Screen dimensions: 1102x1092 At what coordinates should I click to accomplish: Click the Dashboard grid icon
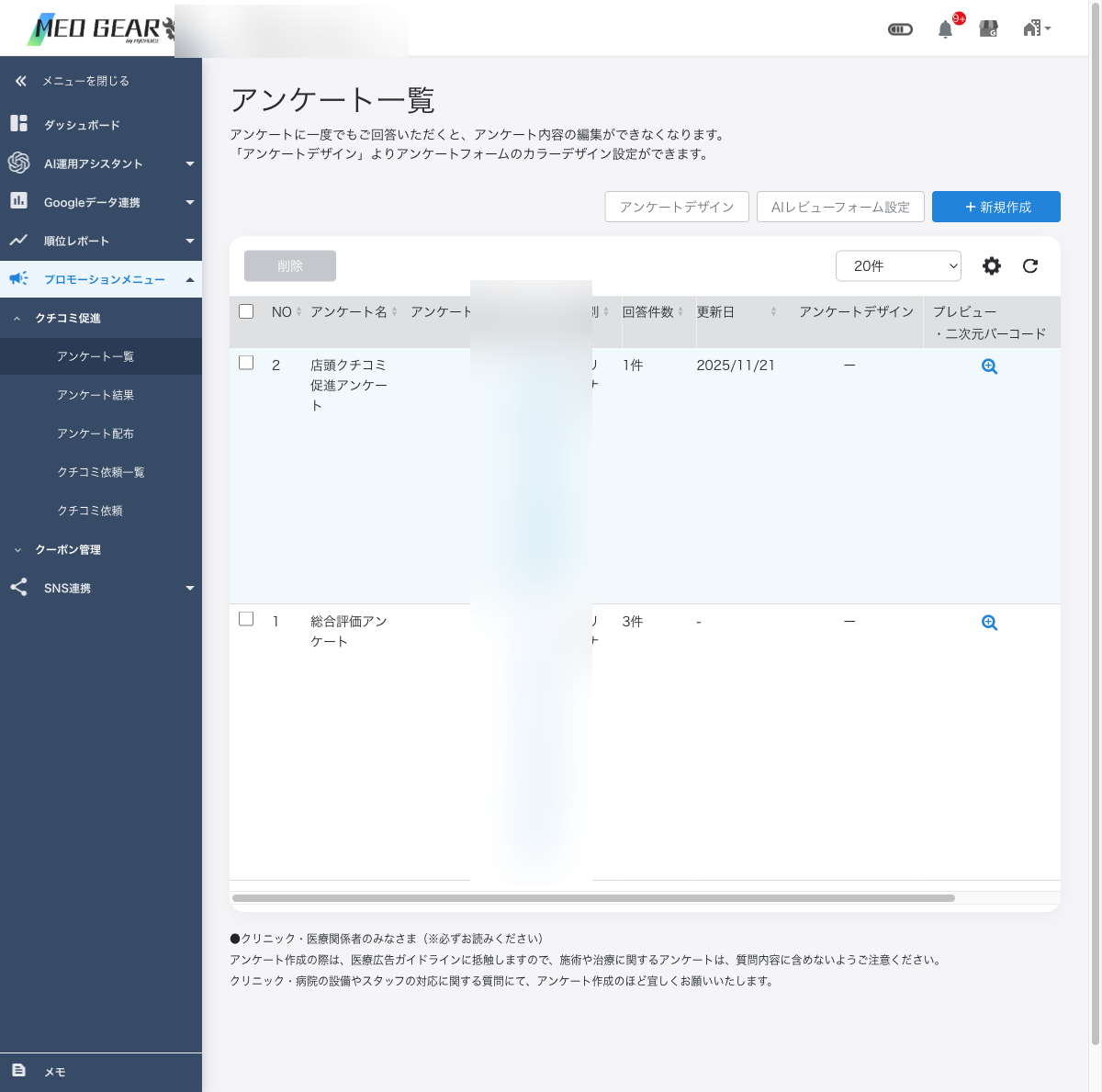tap(18, 123)
